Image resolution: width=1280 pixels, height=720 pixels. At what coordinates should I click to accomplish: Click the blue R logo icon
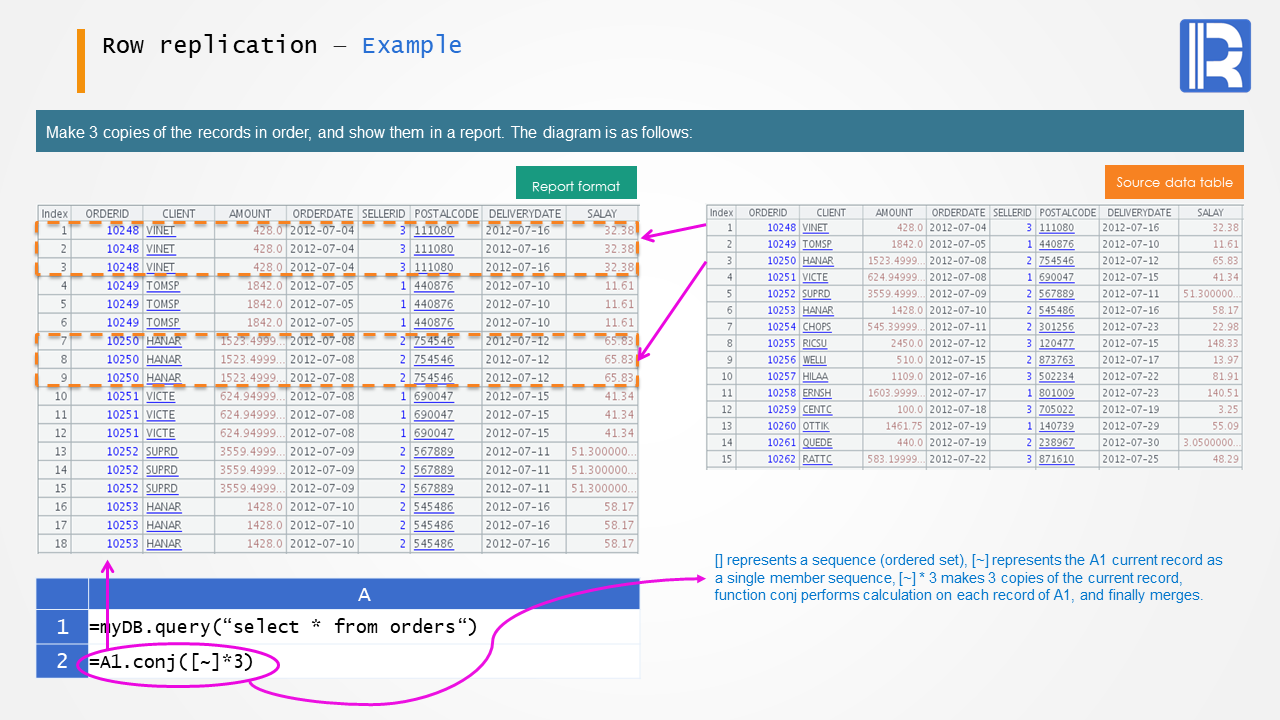pyautogui.click(x=1215, y=56)
